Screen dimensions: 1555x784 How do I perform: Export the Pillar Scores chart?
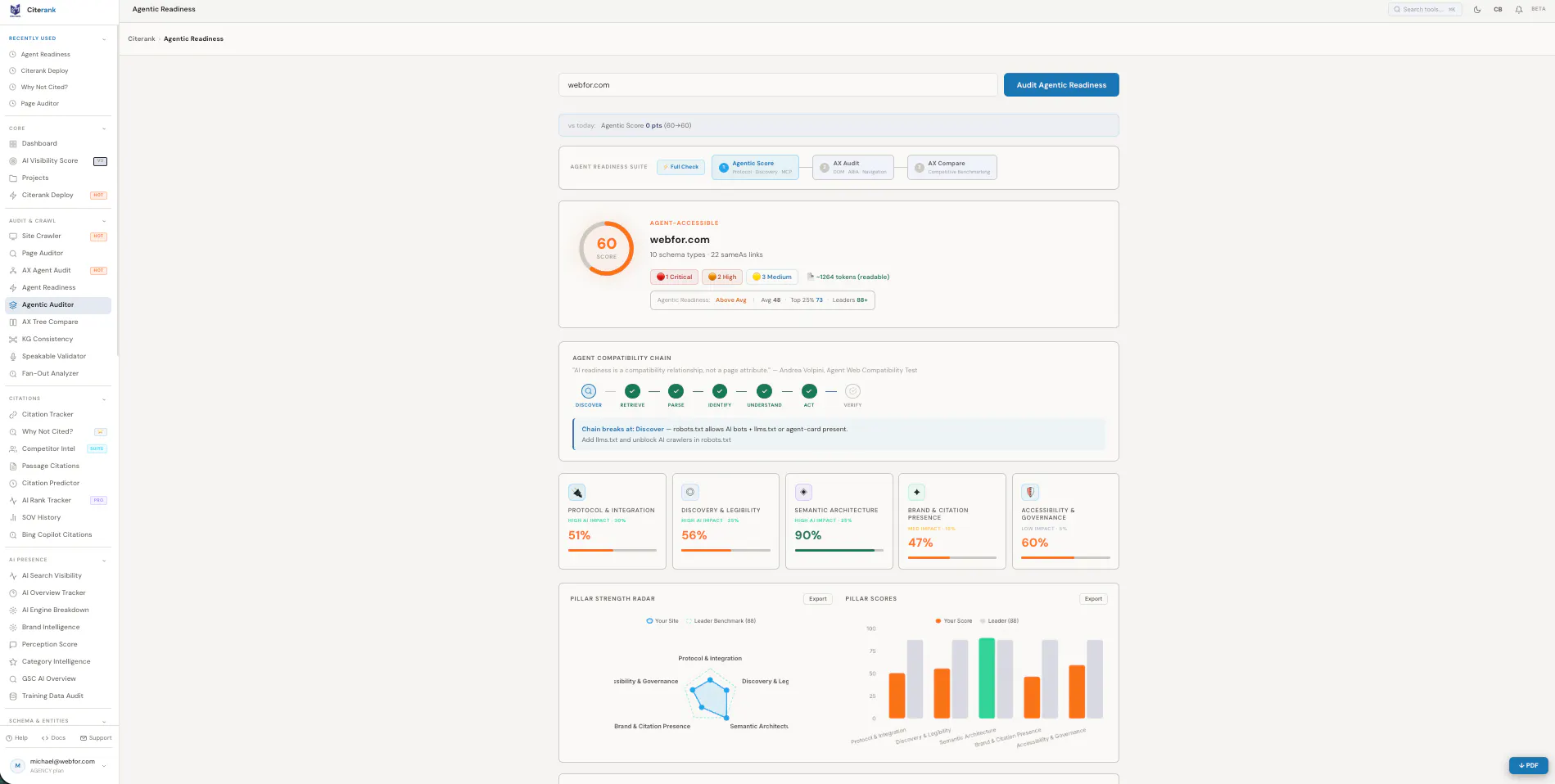point(1093,599)
